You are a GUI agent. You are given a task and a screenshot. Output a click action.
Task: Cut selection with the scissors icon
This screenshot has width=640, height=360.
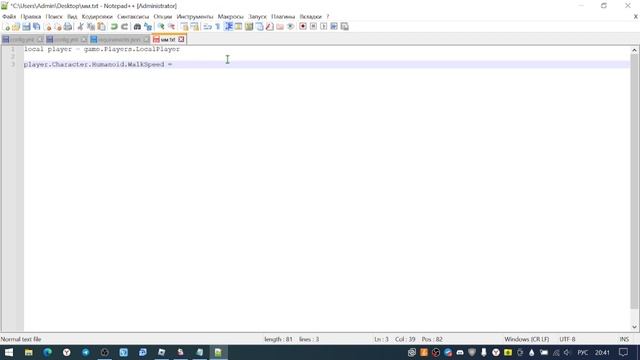[80, 27]
